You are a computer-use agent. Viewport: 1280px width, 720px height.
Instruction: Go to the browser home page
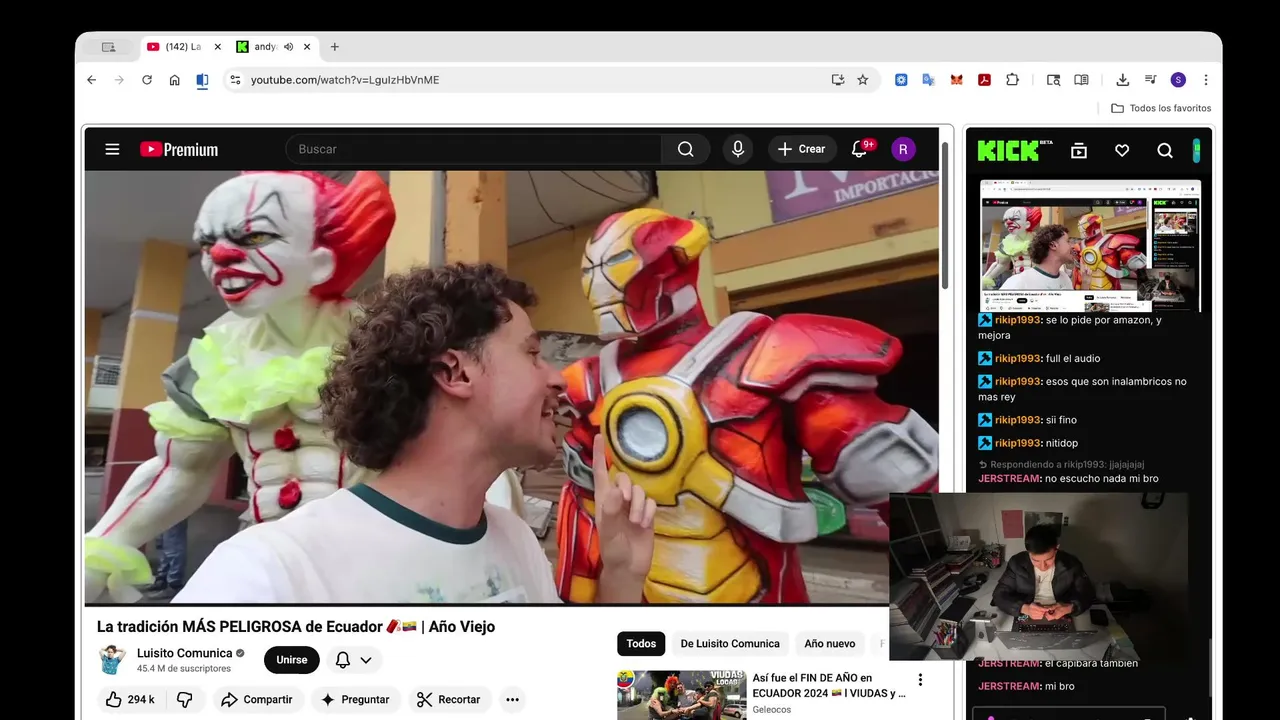(174, 80)
